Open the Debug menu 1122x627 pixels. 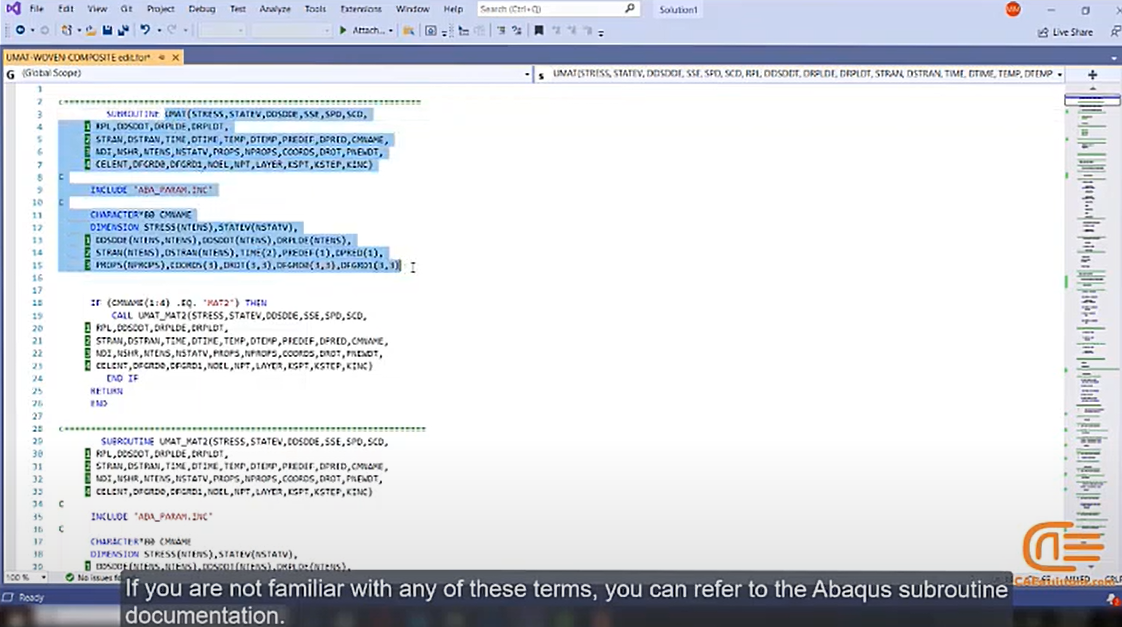[x=201, y=9]
